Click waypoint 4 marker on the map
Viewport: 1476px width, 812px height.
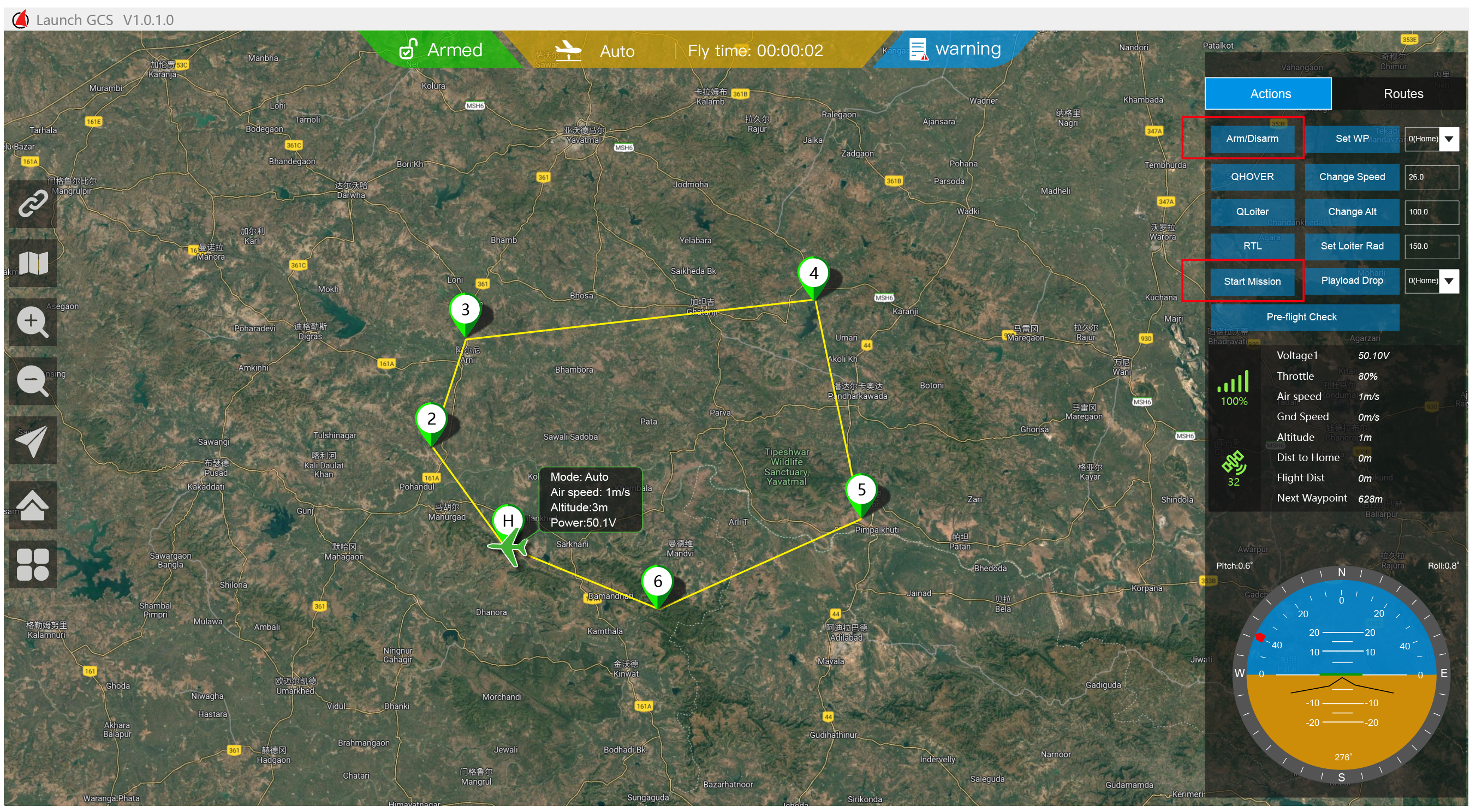point(813,275)
